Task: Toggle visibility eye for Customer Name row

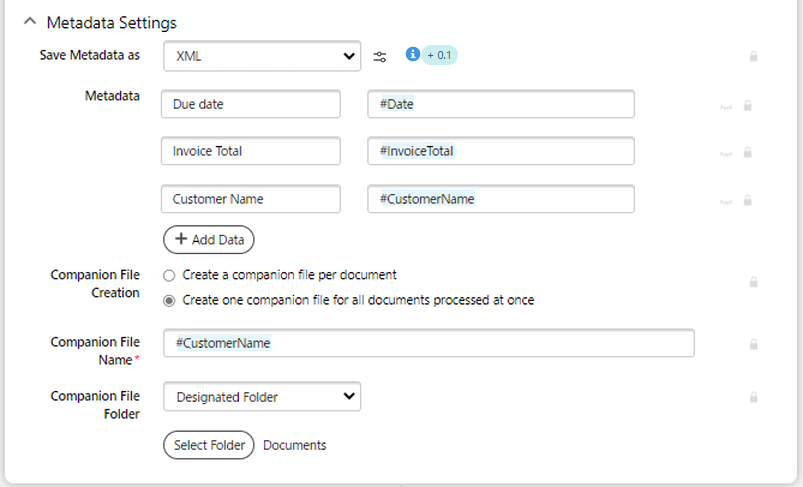Action: click(x=726, y=202)
